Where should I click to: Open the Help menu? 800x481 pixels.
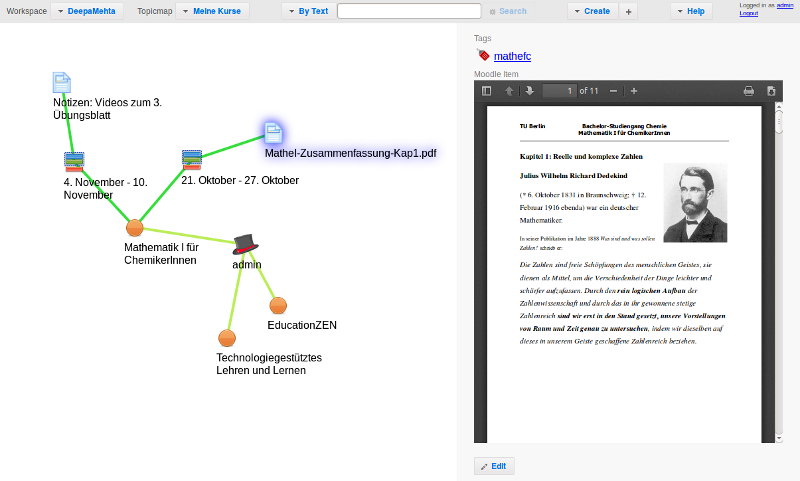pos(691,11)
